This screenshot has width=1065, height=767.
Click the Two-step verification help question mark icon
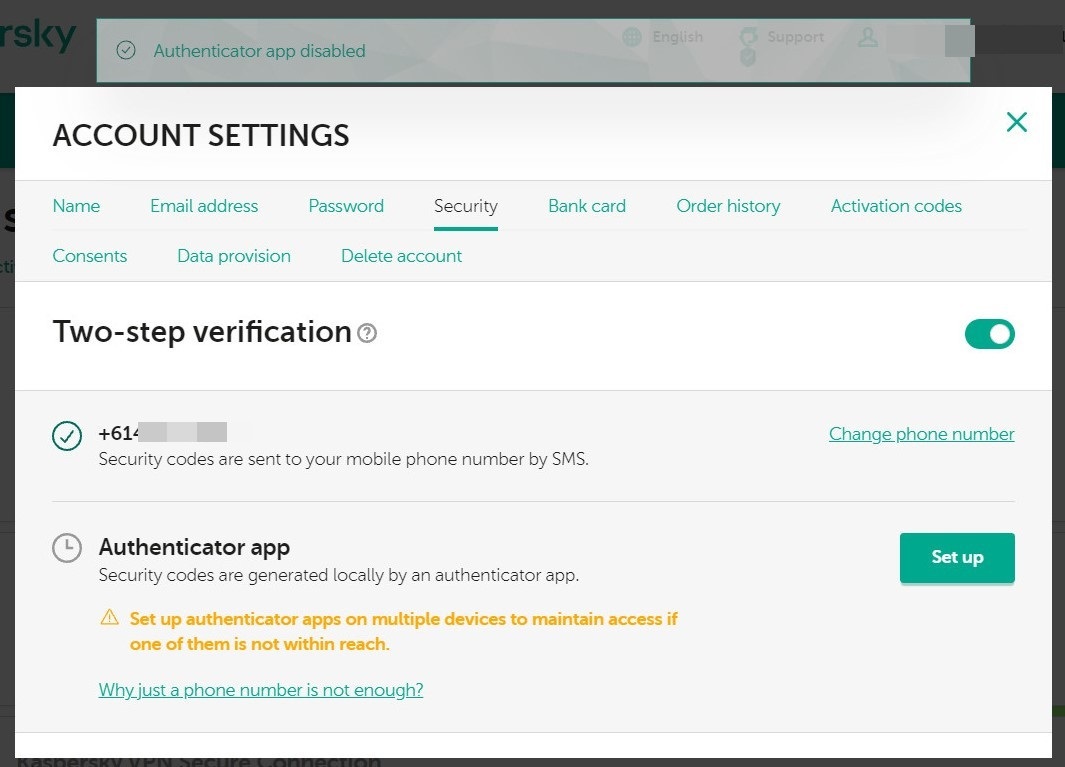tap(367, 334)
